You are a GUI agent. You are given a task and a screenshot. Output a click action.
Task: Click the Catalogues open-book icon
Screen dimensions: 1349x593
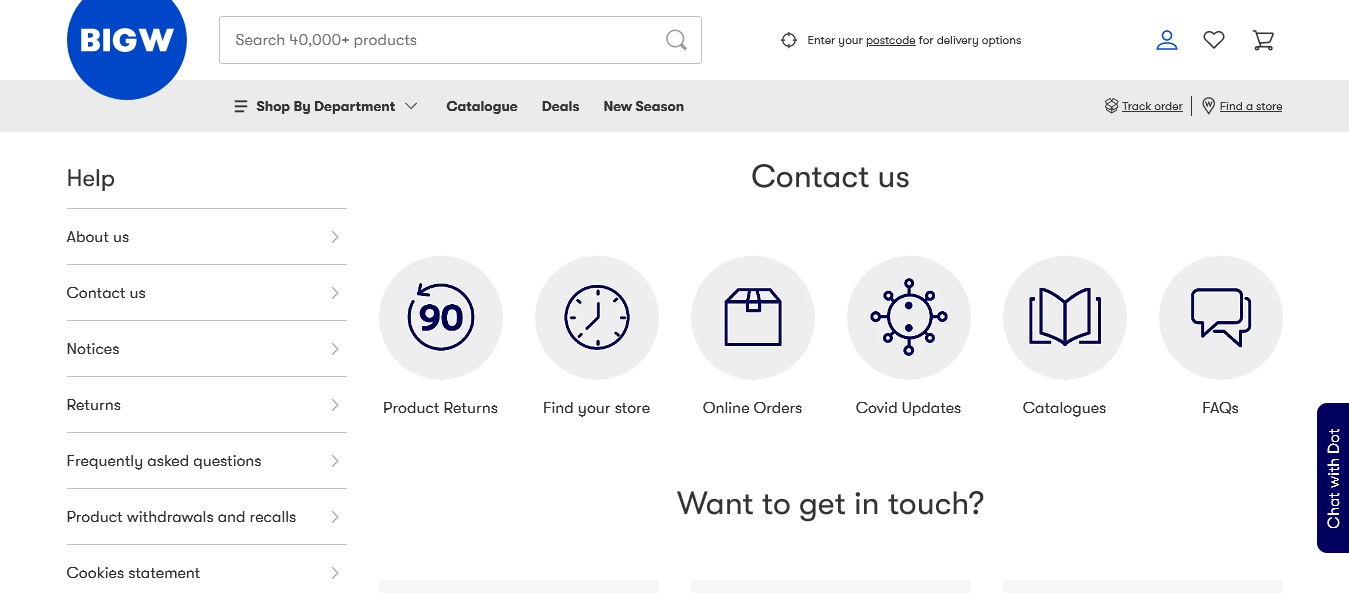[1064, 317]
